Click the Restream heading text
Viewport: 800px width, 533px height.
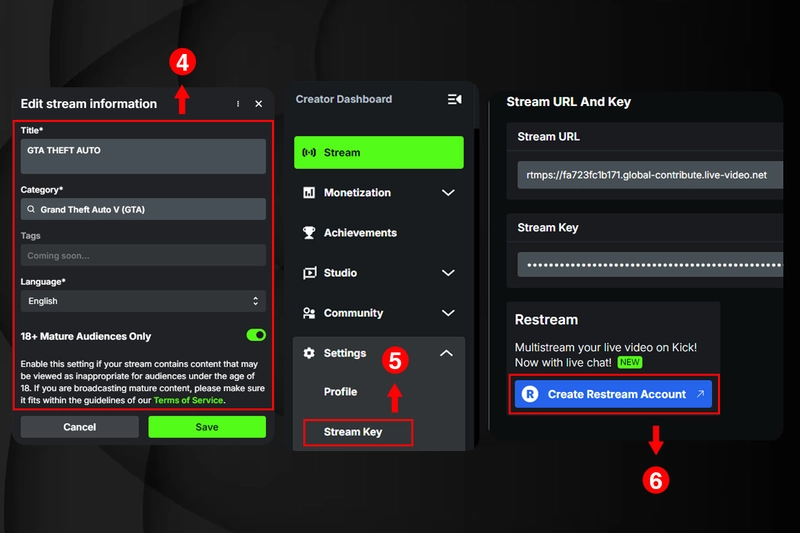pyautogui.click(x=546, y=320)
